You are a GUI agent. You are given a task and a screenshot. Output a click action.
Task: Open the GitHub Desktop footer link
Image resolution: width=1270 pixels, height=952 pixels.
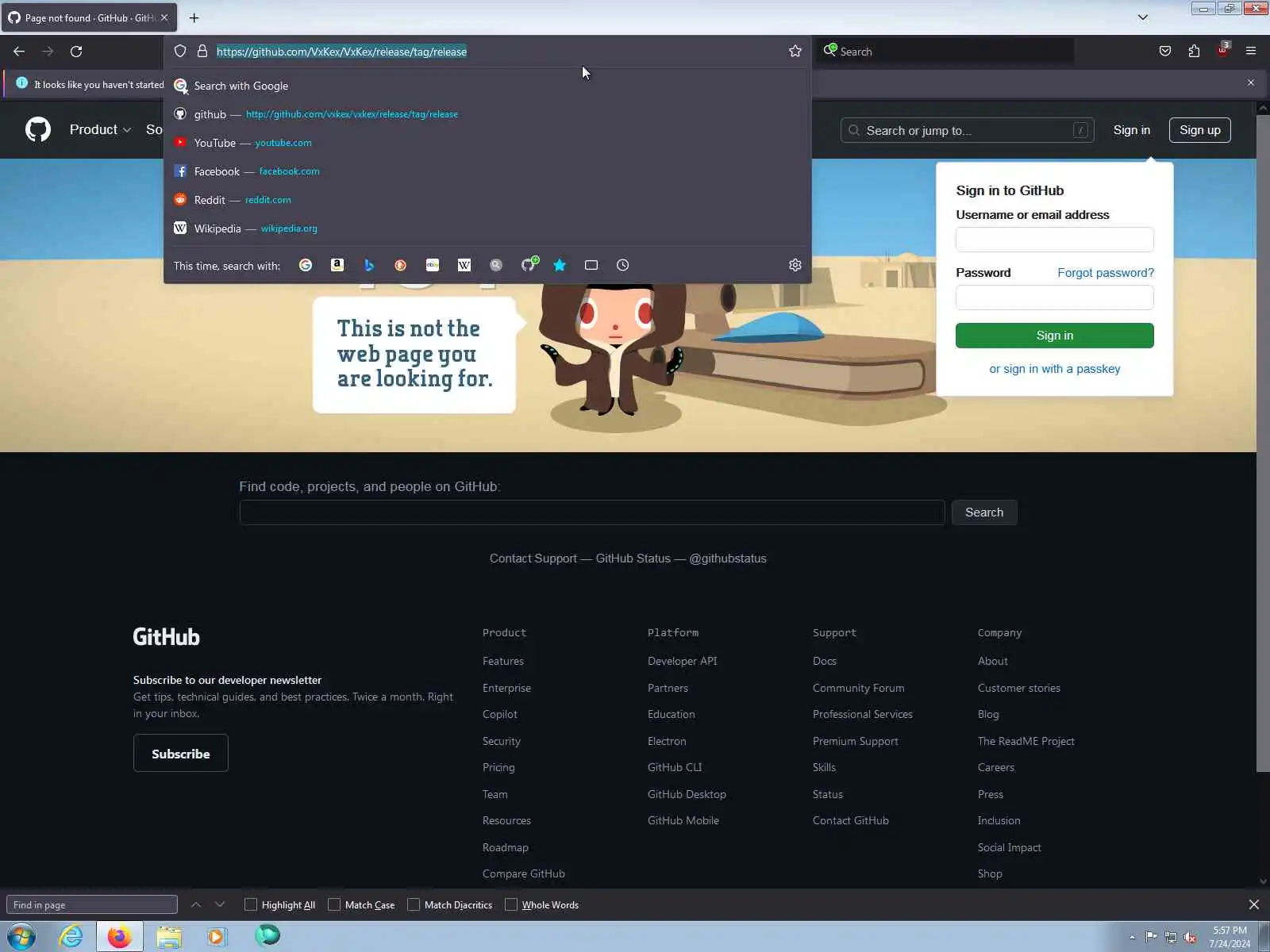point(687,794)
